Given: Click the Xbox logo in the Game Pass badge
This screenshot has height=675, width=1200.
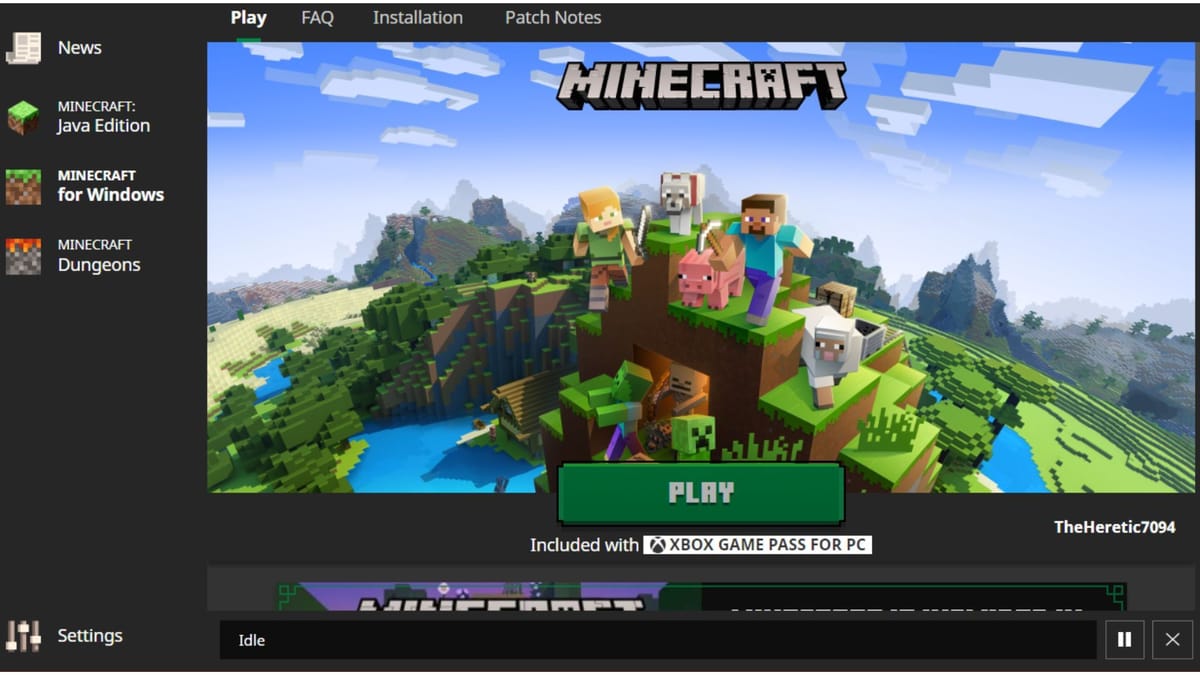Looking at the screenshot, I should 657,544.
